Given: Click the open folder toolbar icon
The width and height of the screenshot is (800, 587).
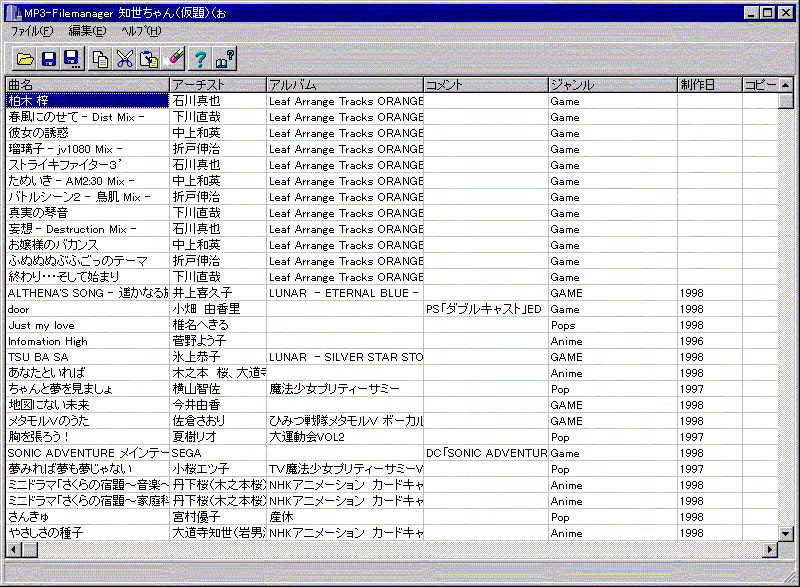Looking at the screenshot, I should point(24,59).
